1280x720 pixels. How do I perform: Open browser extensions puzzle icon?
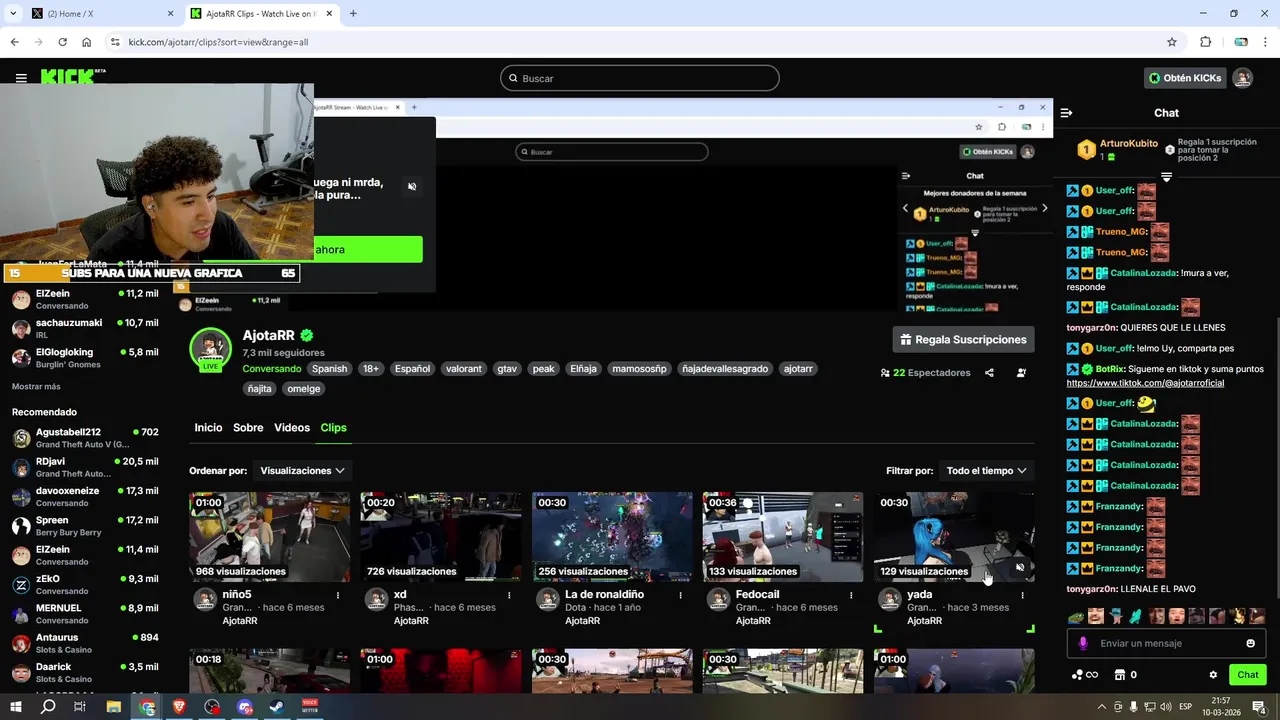click(x=1205, y=42)
